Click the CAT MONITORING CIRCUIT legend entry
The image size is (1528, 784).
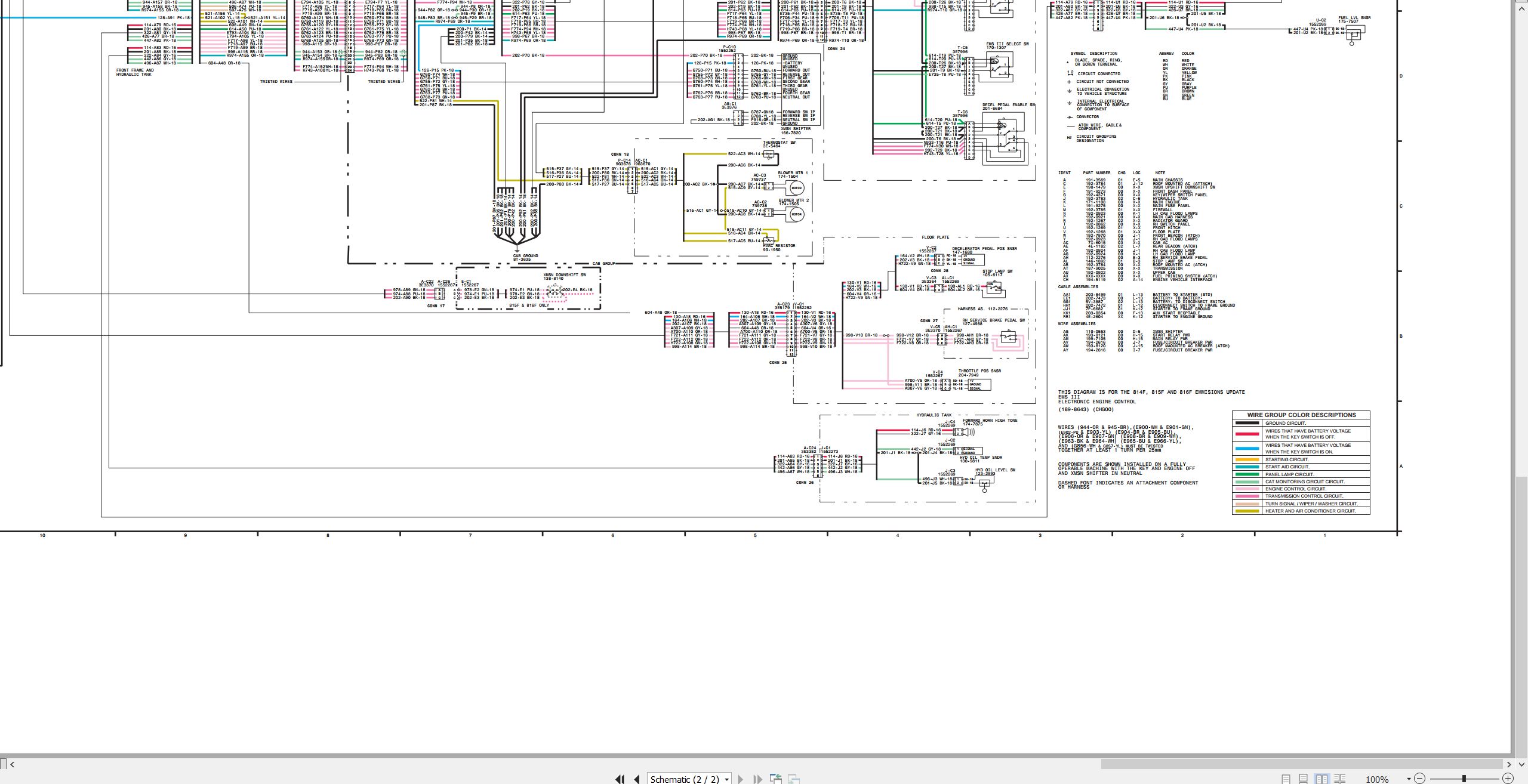[1305, 481]
